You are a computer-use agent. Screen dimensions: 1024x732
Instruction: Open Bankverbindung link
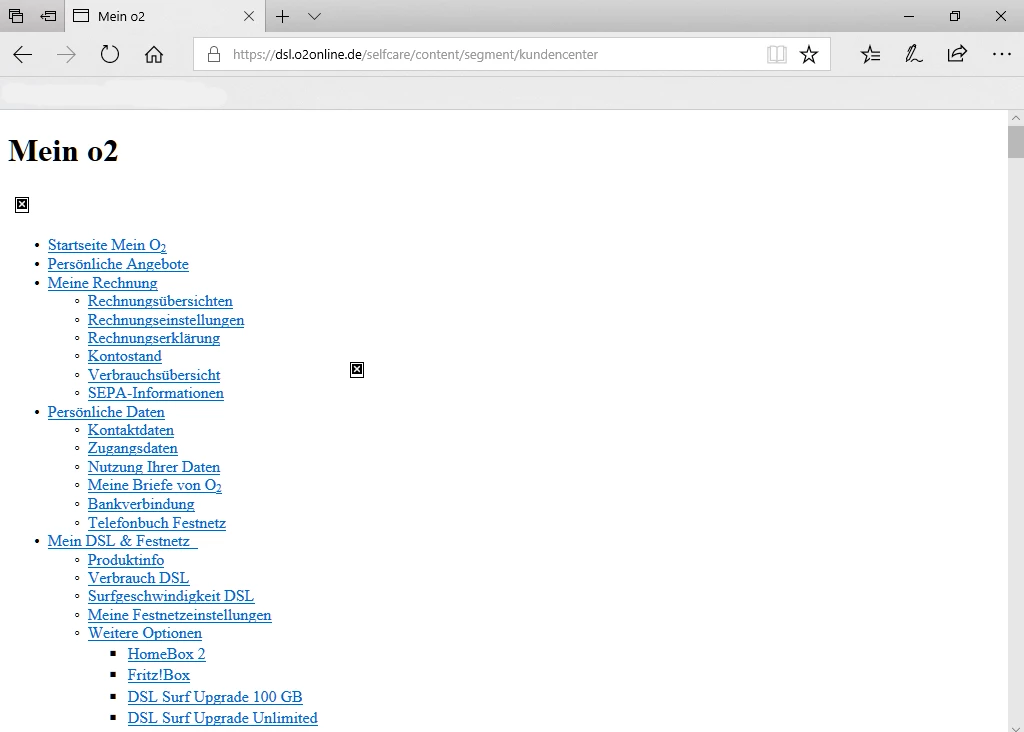pyautogui.click(x=141, y=504)
